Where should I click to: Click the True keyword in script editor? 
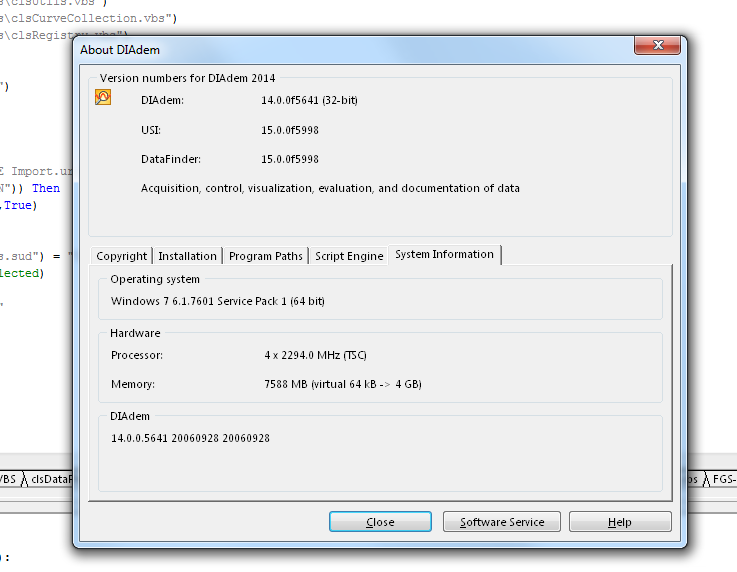pos(18,205)
